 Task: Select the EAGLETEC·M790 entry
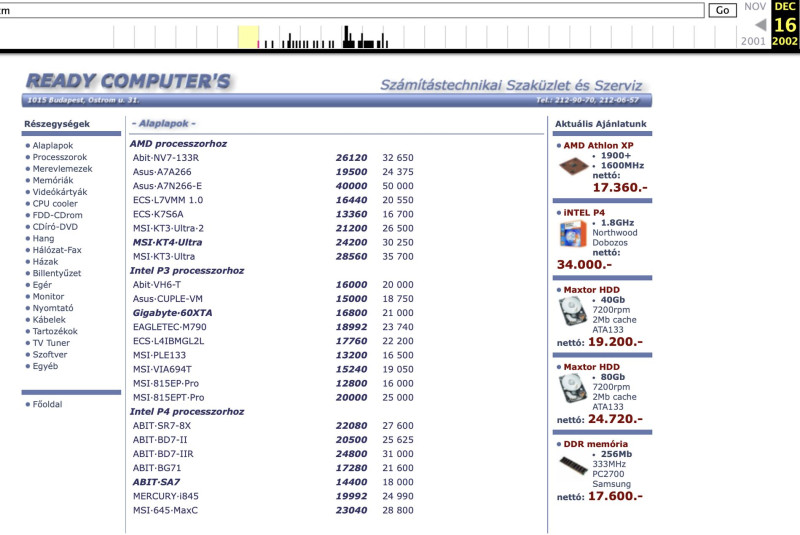170,327
